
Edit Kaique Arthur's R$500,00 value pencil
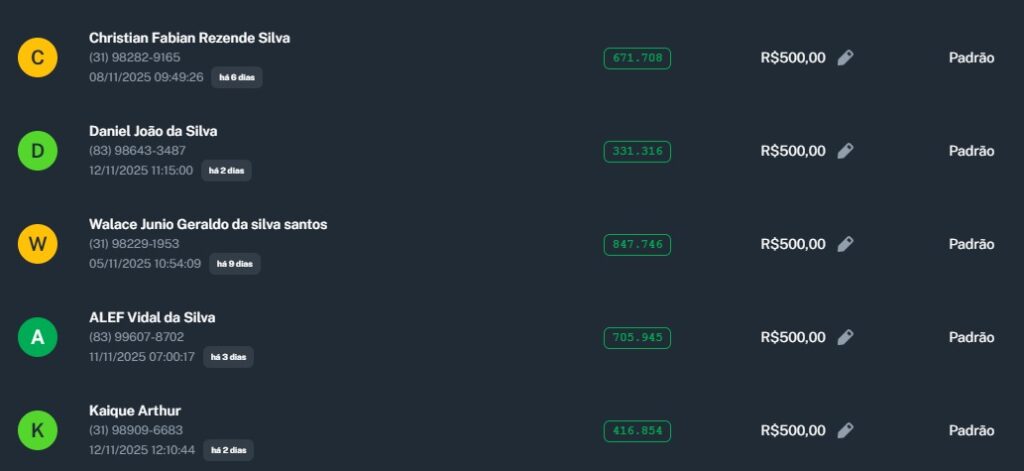[845, 430]
